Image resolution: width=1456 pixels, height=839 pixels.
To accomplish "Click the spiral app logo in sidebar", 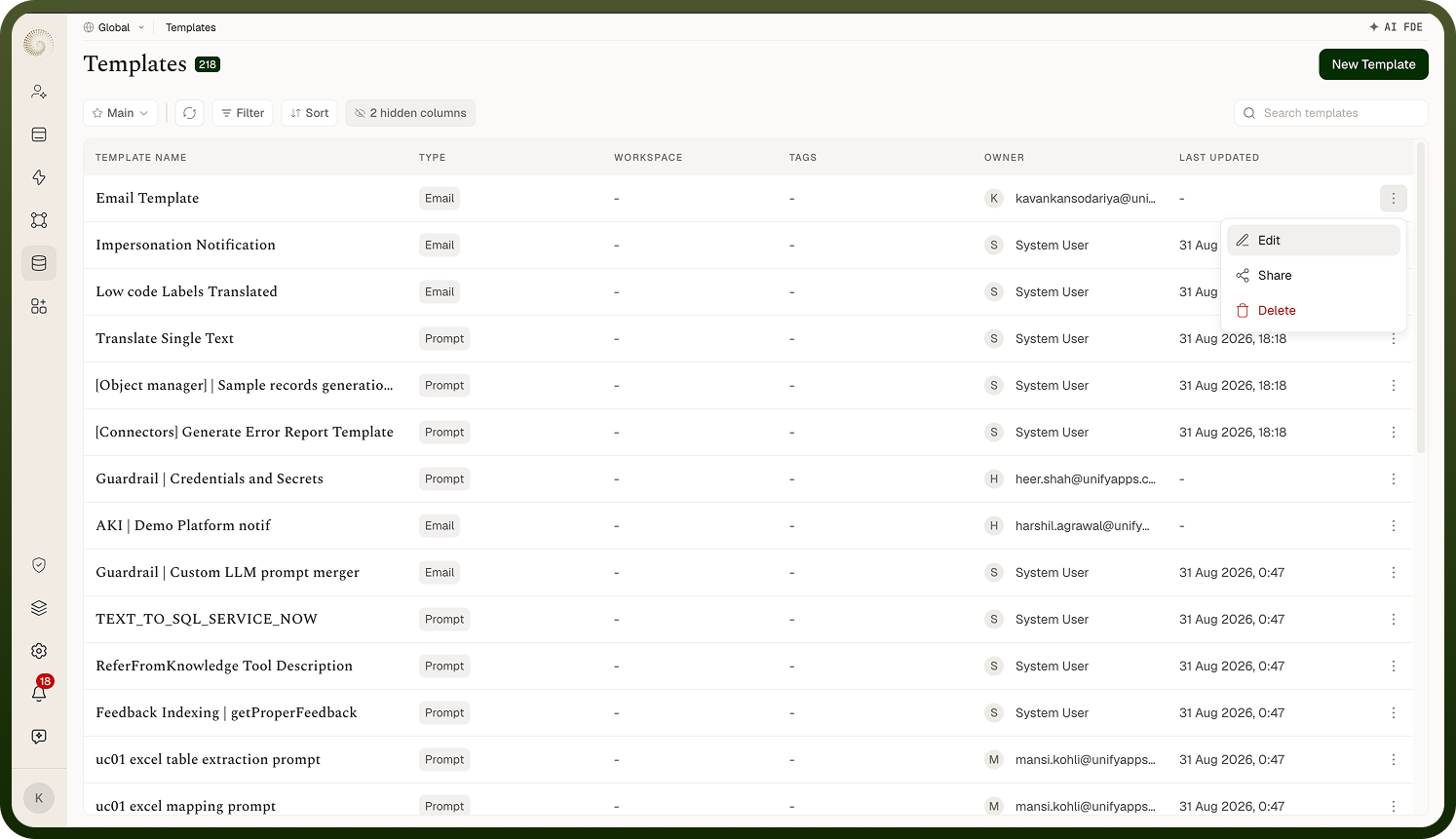I will click(39, 43).
